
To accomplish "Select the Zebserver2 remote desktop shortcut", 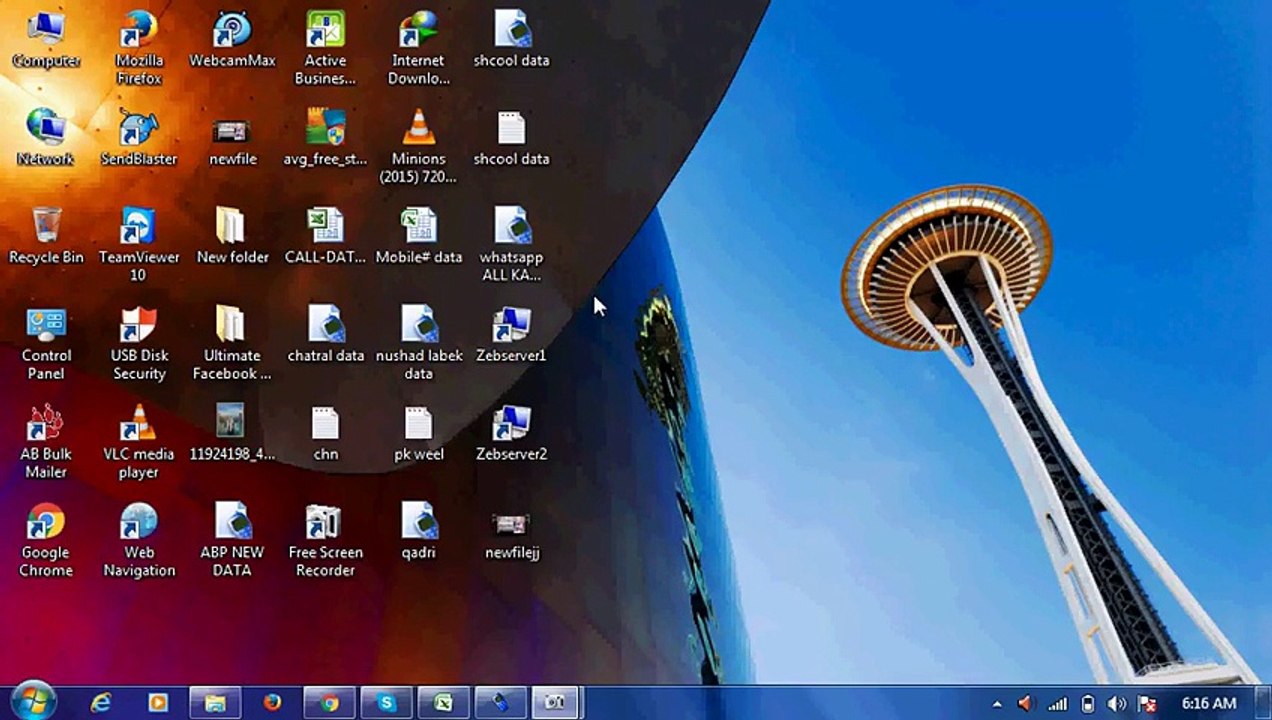I will (511, 433).
